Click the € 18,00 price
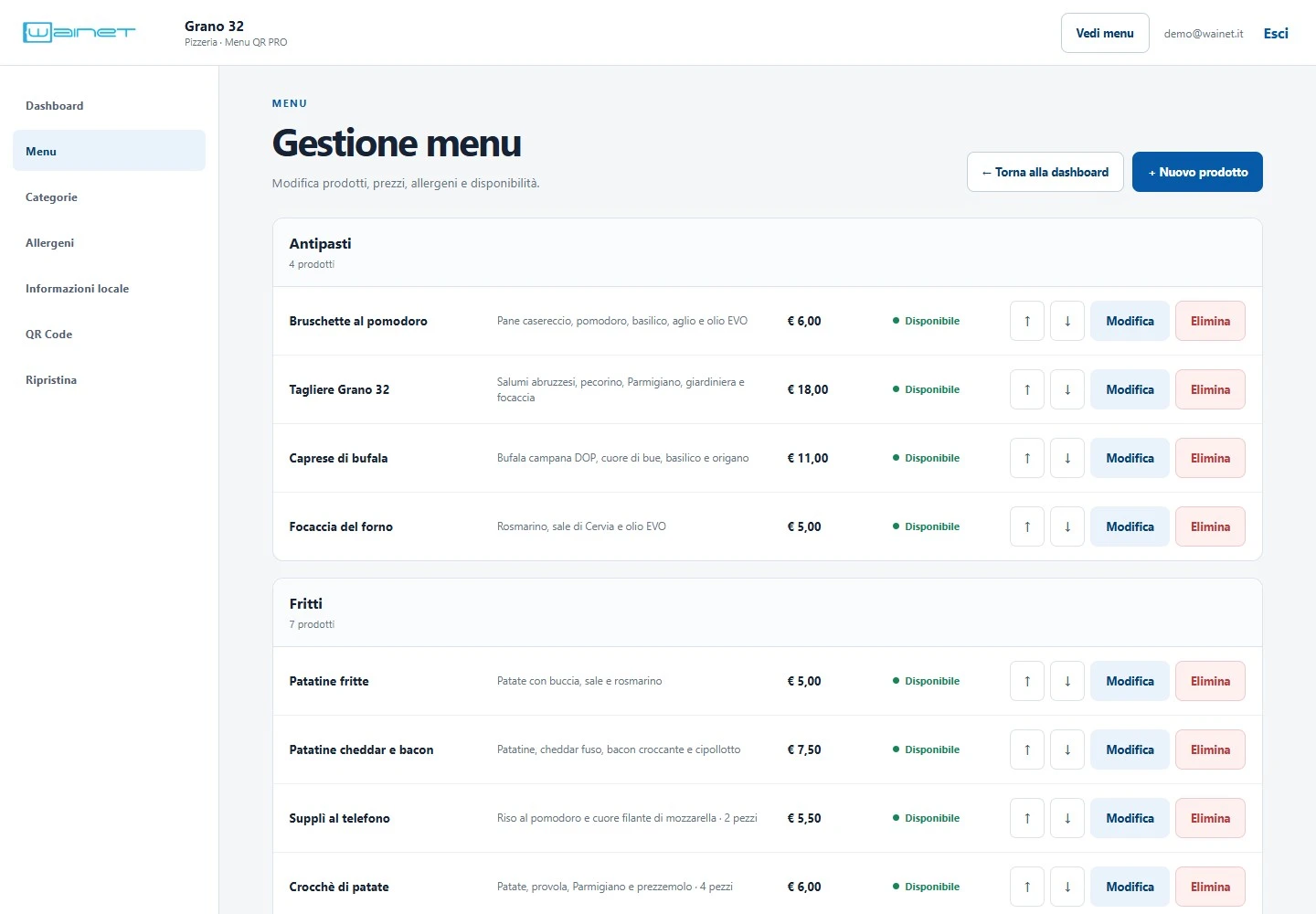Screen dimensions: 1316x914 coord(808,389)
